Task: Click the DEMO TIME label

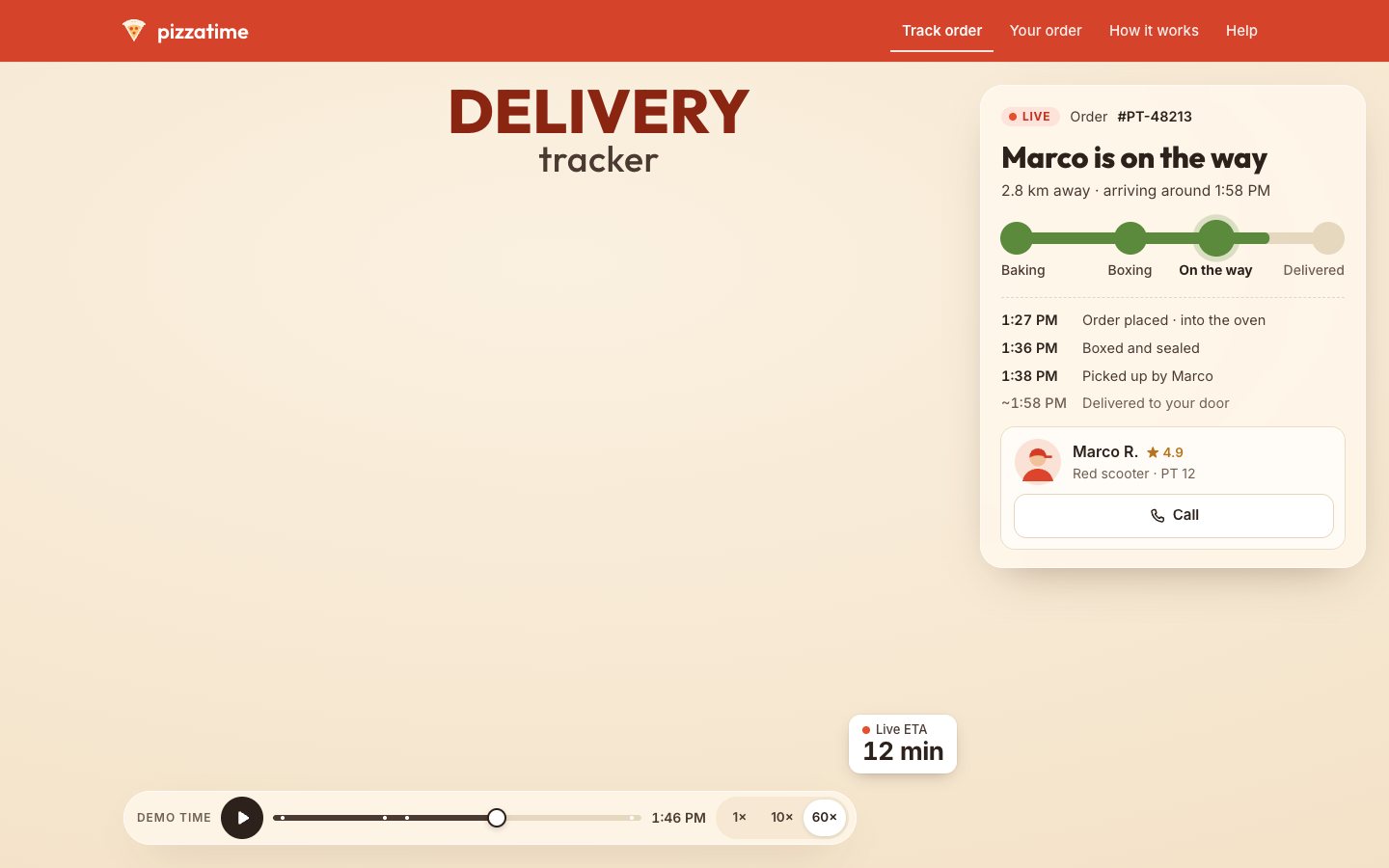Action: point(174,818)
